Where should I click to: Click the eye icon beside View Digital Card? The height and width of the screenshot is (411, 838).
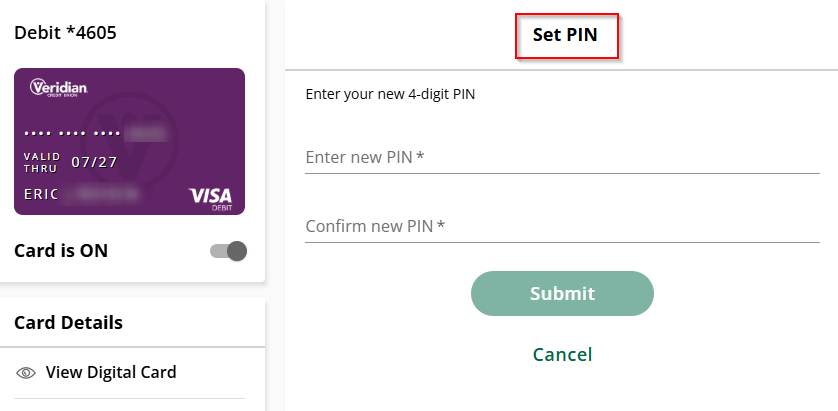pos(26,373)
